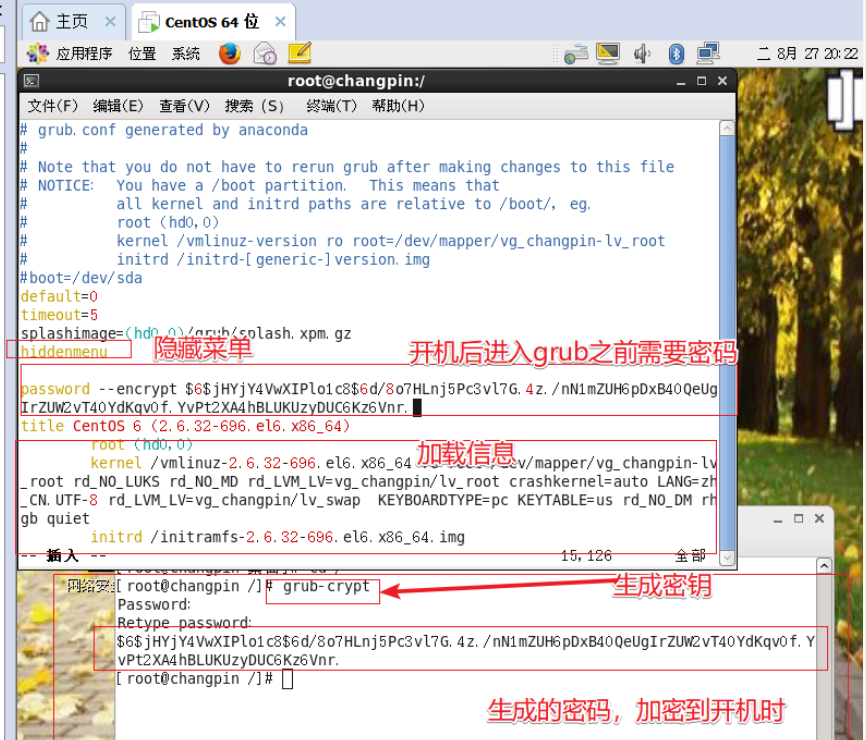Click the timeout=5 line

59,315
